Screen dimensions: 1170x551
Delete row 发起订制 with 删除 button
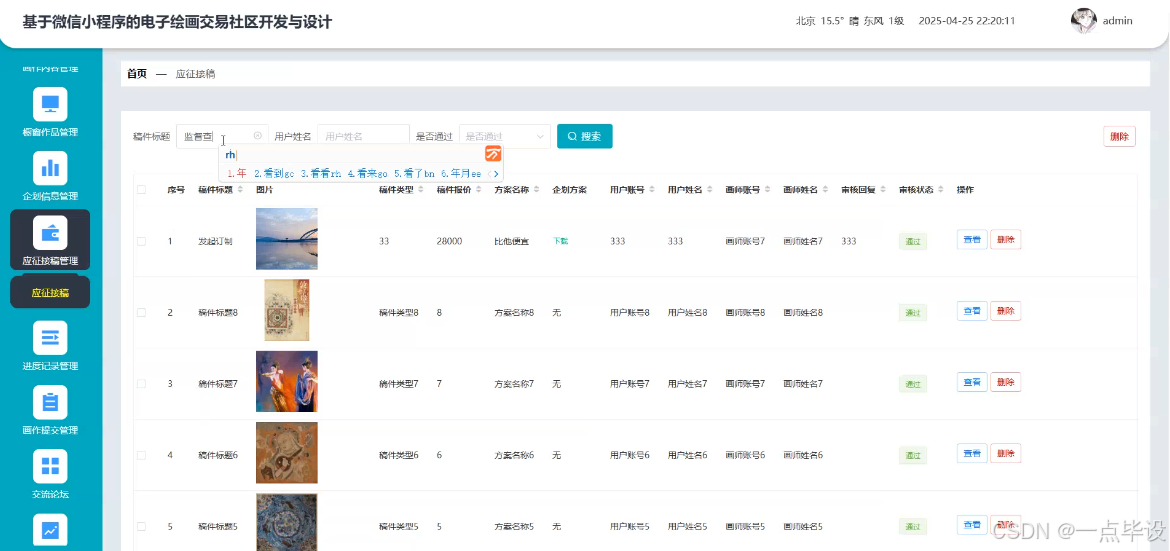click(1006, 240)
